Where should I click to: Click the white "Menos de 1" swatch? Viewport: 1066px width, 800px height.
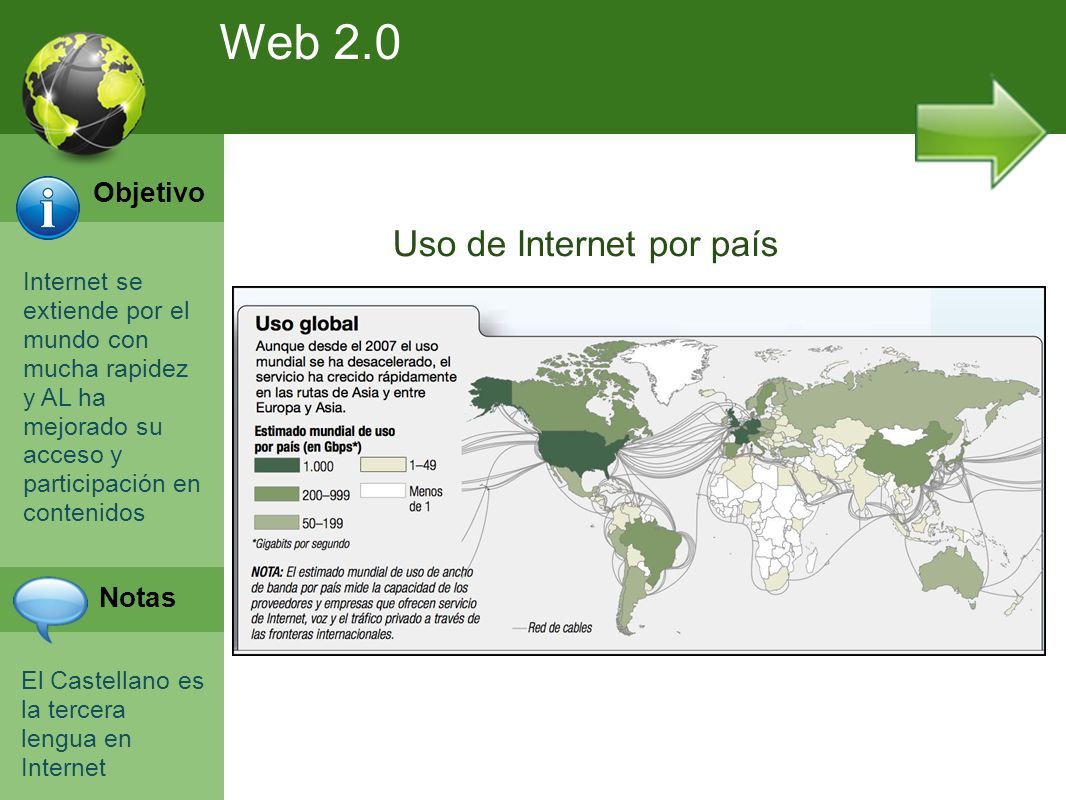(383, 491)
